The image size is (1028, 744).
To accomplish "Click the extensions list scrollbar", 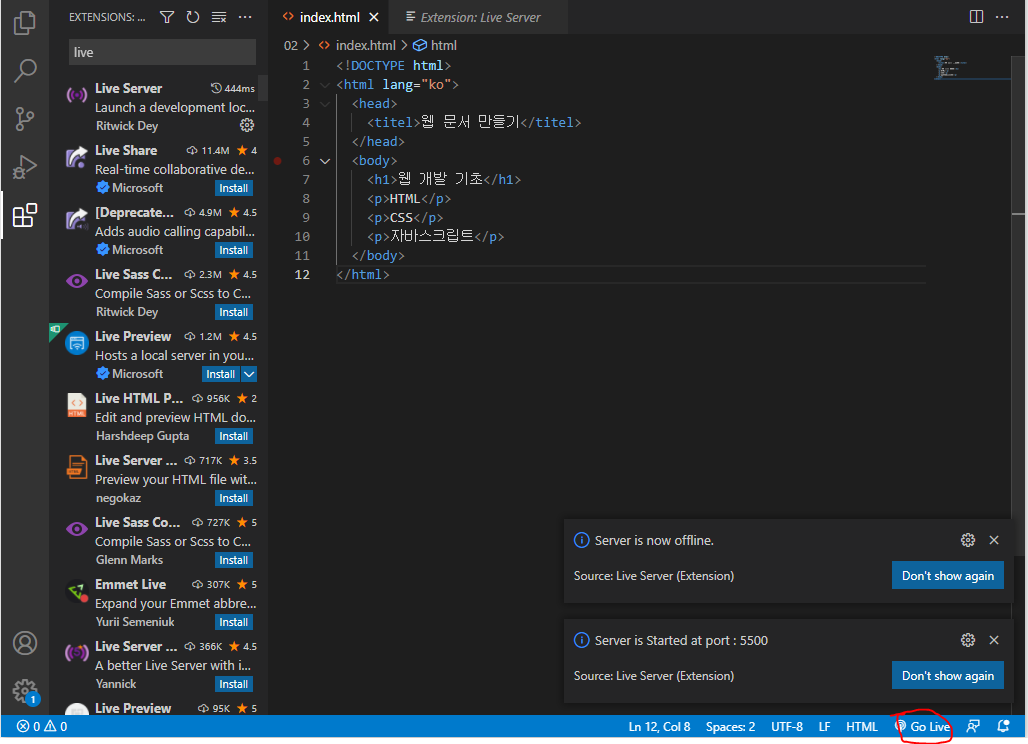I will (263, 88).
